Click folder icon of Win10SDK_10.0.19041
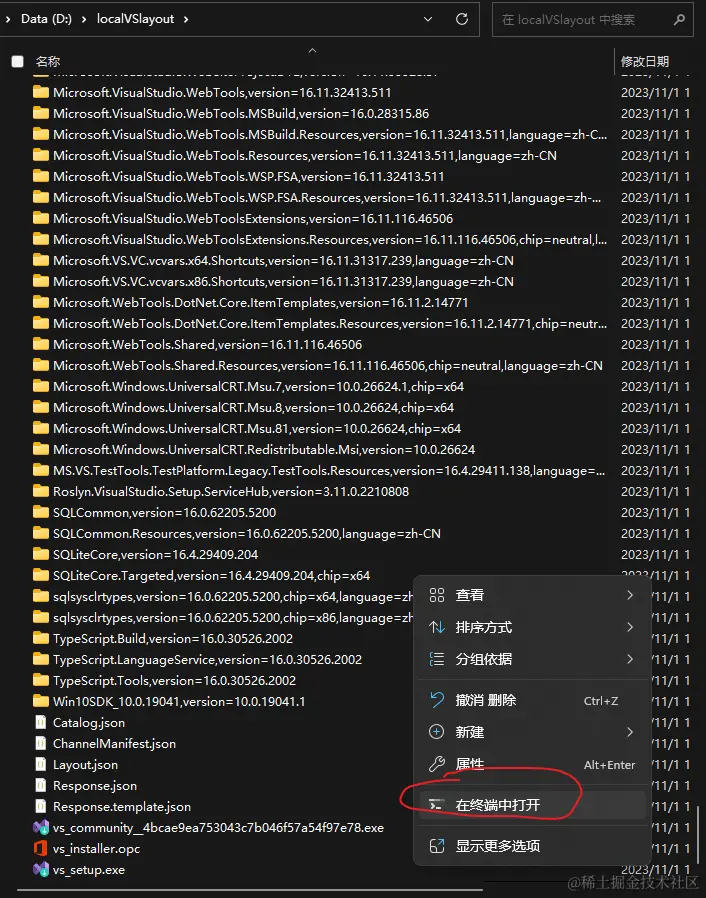The width and height of the screenshot is (706, 898). [41, 701]
